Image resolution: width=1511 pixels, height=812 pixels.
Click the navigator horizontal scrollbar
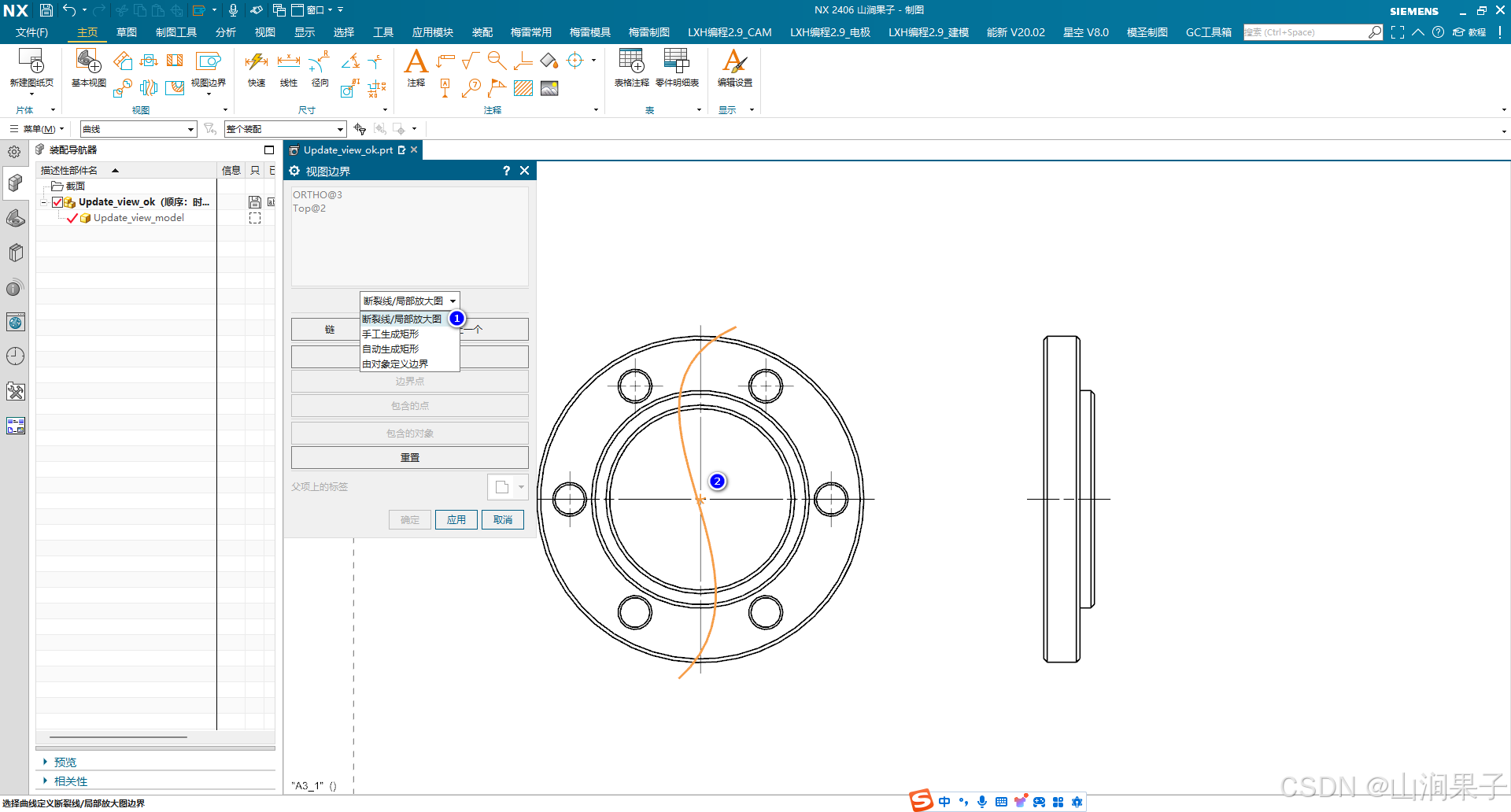tap(118, 737)
